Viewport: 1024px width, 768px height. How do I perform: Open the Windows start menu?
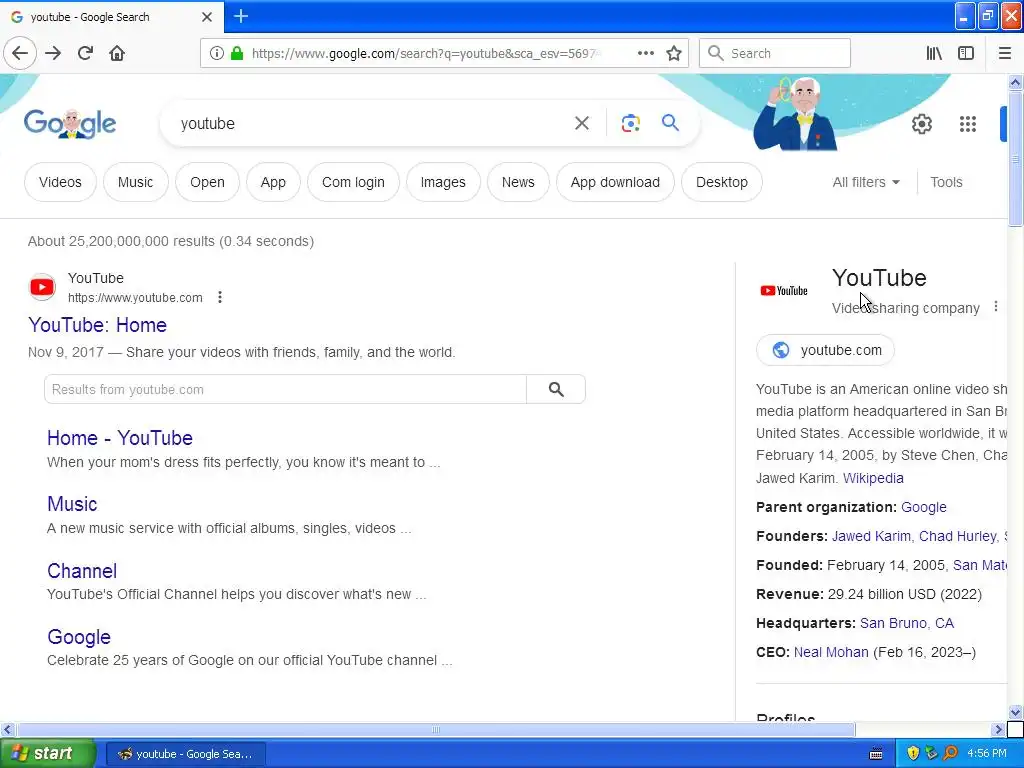pos(47,753)
